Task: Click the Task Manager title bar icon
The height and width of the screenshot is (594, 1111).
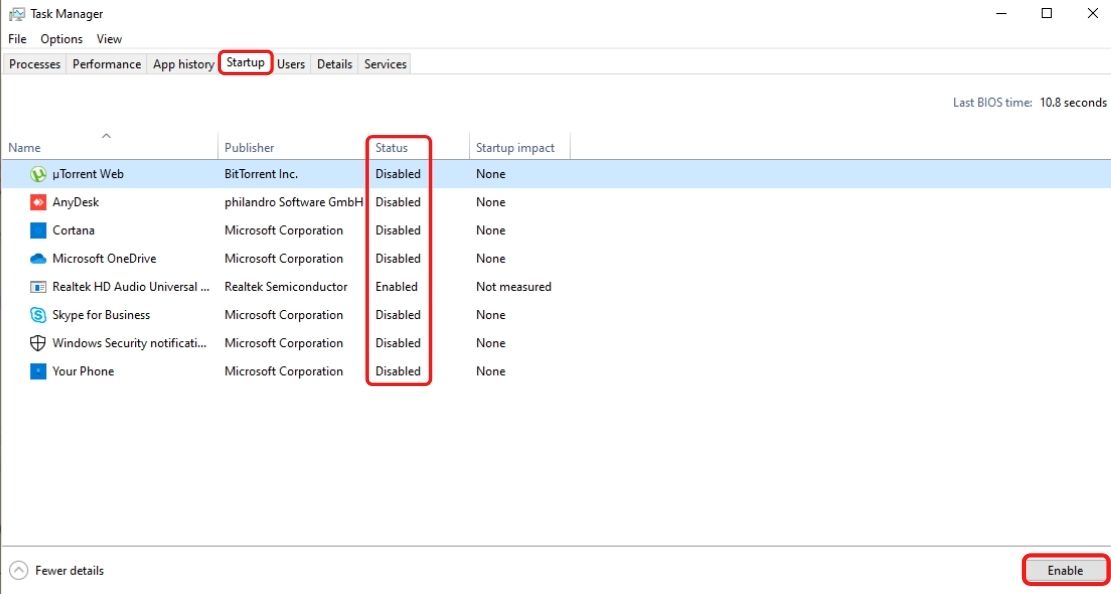Action: point(16,14)
